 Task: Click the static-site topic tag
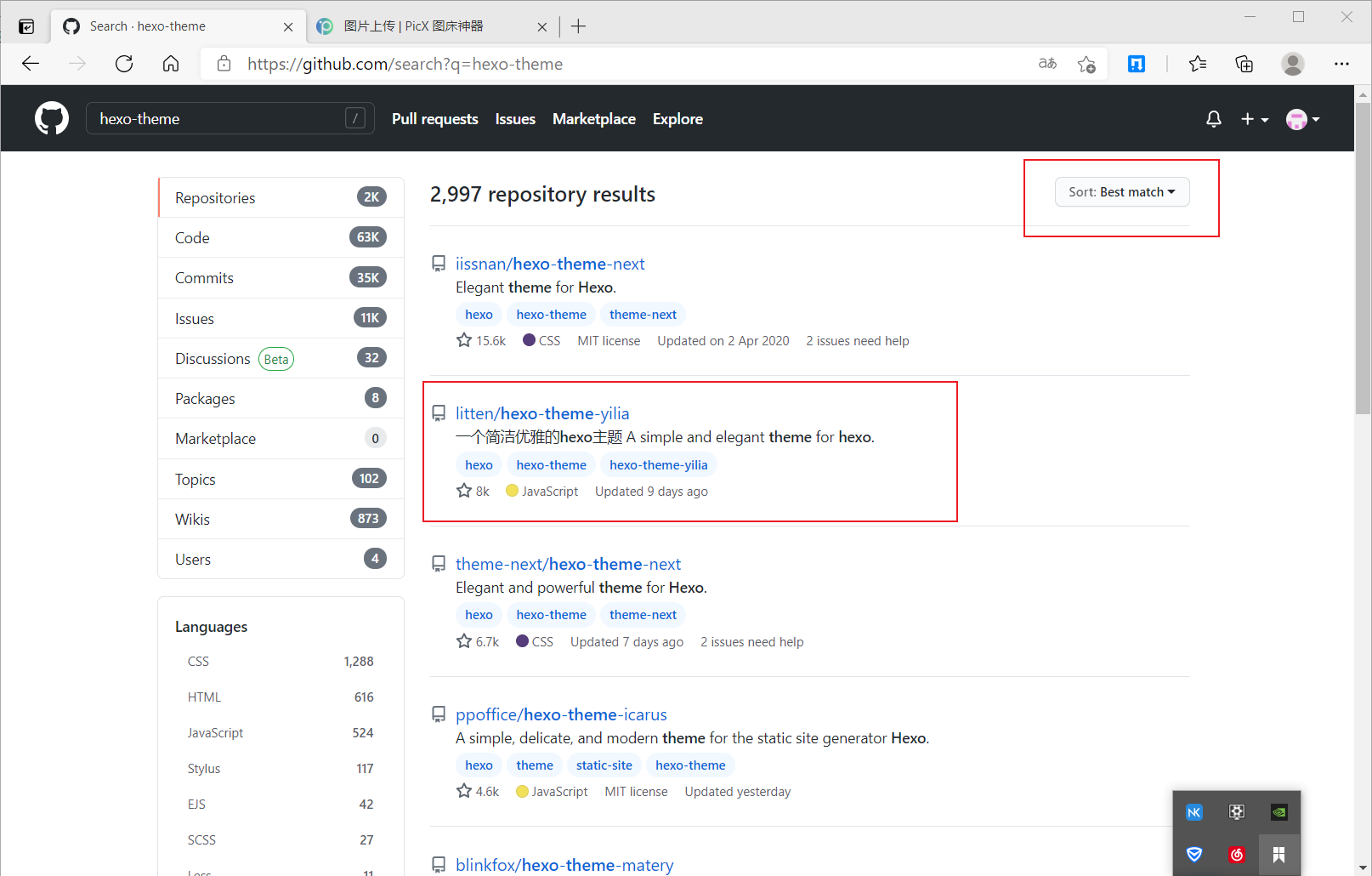click(604, 765)
